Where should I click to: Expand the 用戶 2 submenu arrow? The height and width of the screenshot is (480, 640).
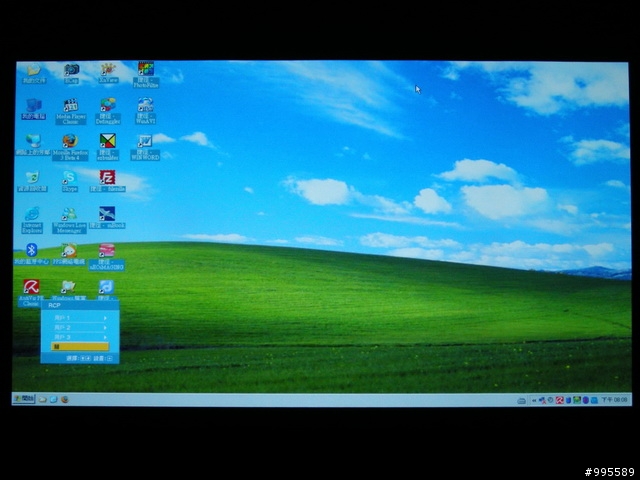105,328
